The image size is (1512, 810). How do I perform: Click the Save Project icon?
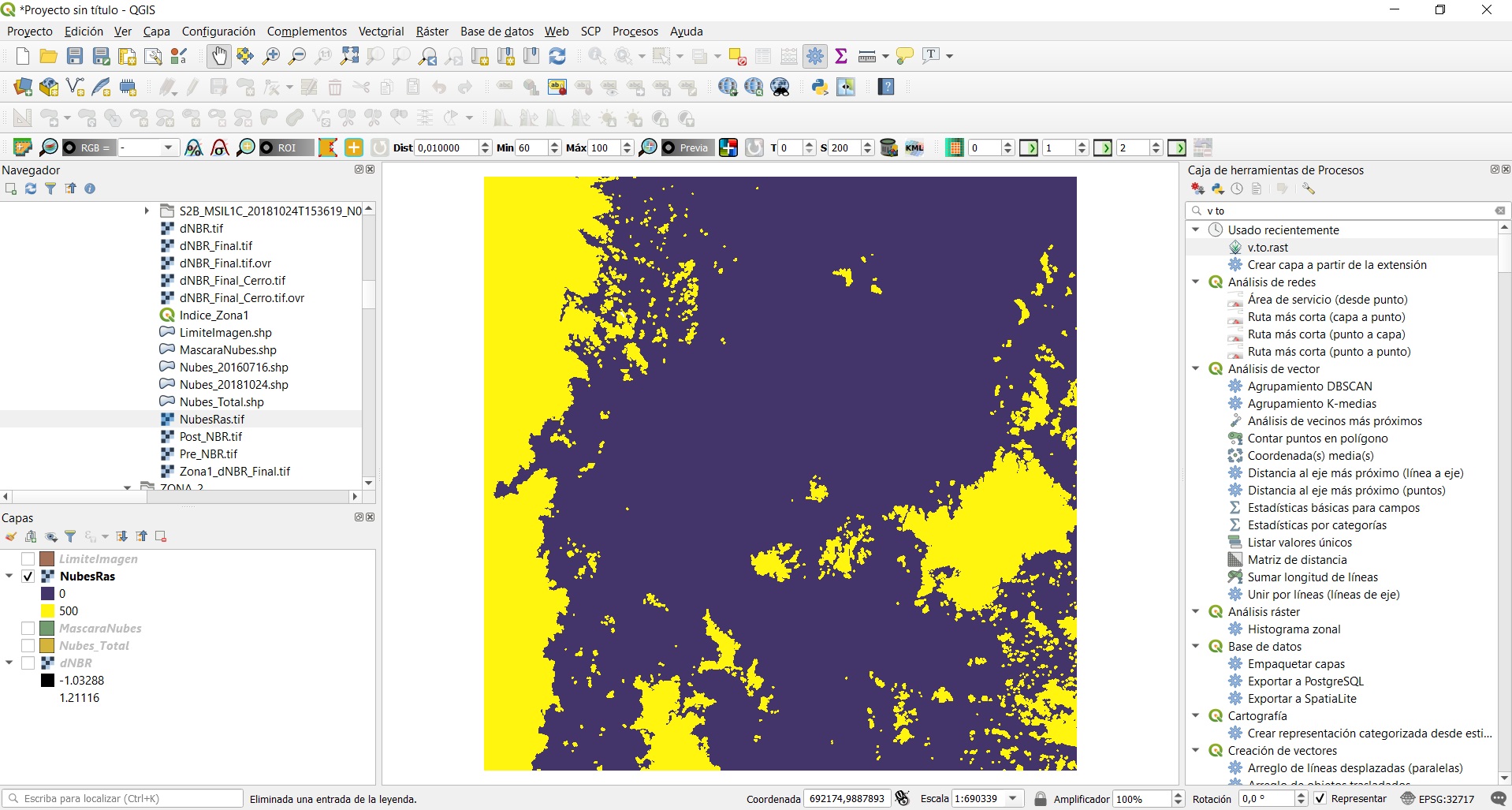pos(75,56)
